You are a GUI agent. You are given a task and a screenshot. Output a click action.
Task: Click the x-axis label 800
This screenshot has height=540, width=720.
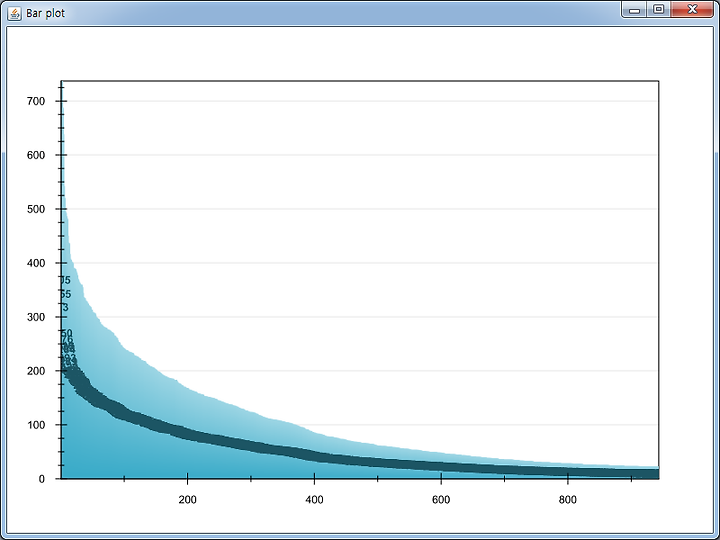(x=568, y=500)
